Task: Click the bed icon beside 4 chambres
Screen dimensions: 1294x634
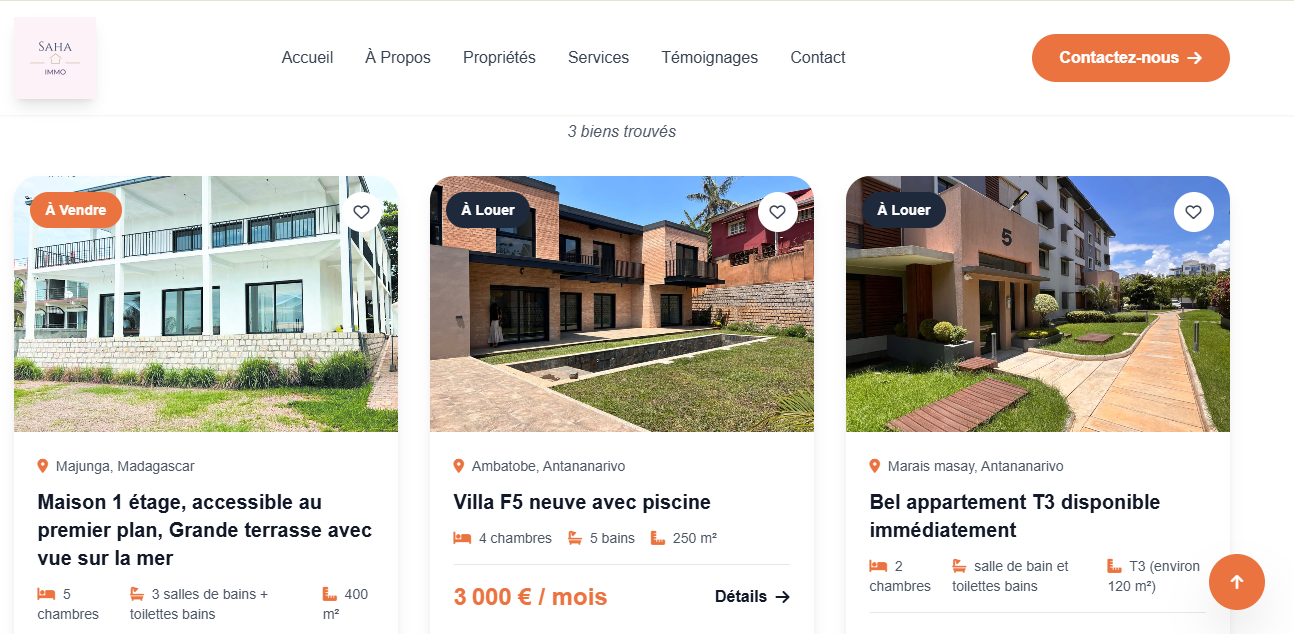Action: [x=462, y=538]
